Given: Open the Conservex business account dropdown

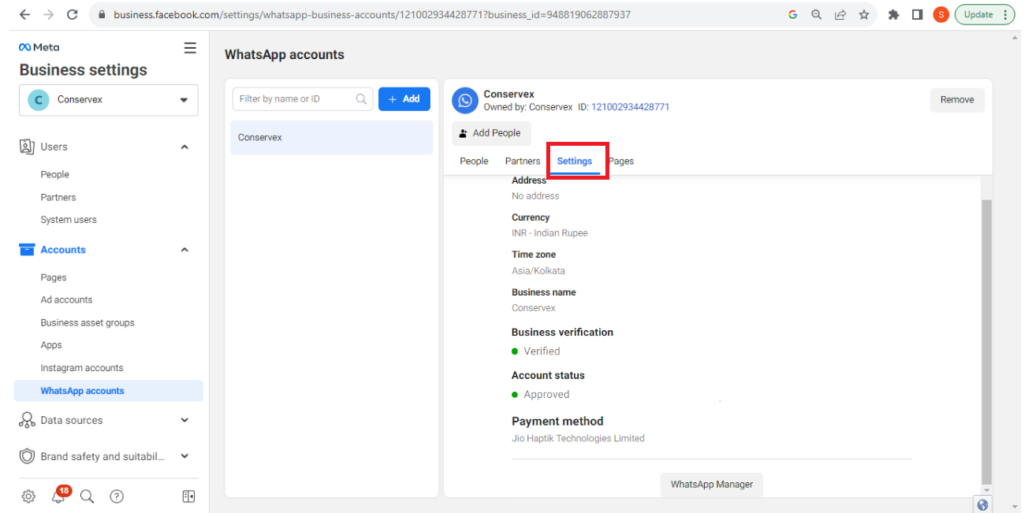Looking at the screenshot, I should 108,100.
